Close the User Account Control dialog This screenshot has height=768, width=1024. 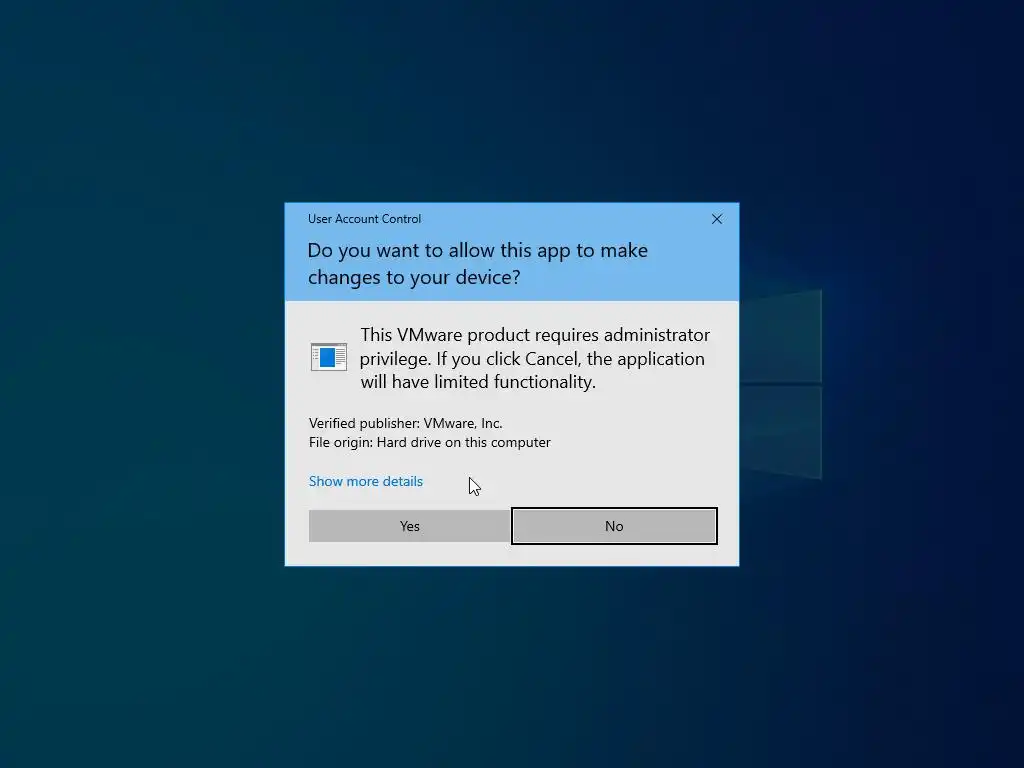pyautogui.click(x=716, y=219)
